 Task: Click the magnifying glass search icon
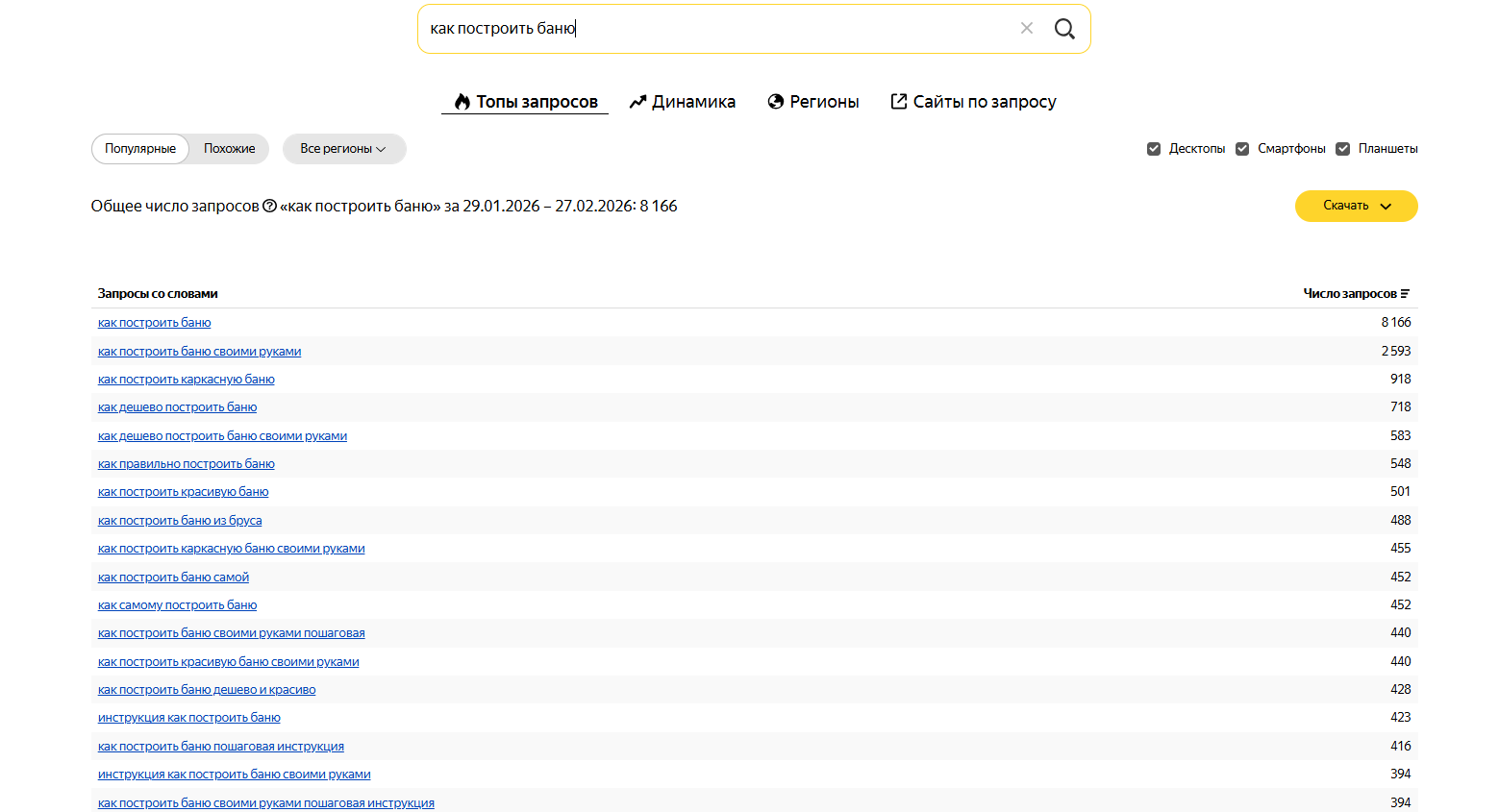coord(1063,29)
